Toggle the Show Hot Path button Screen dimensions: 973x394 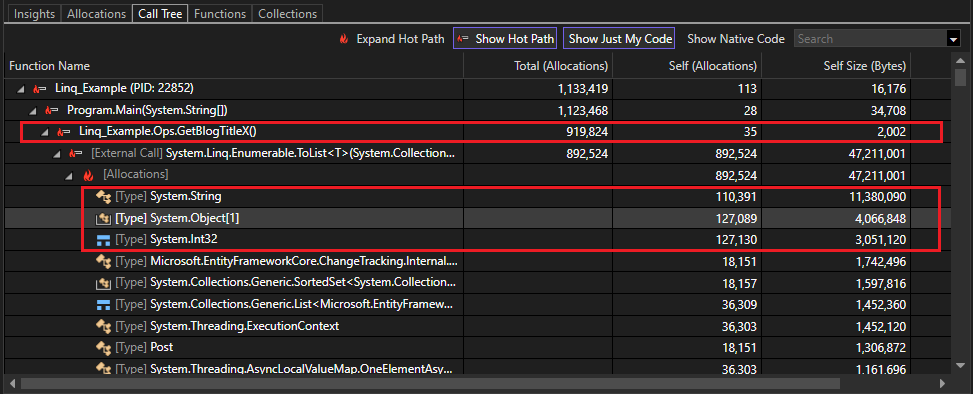point(504,38)
